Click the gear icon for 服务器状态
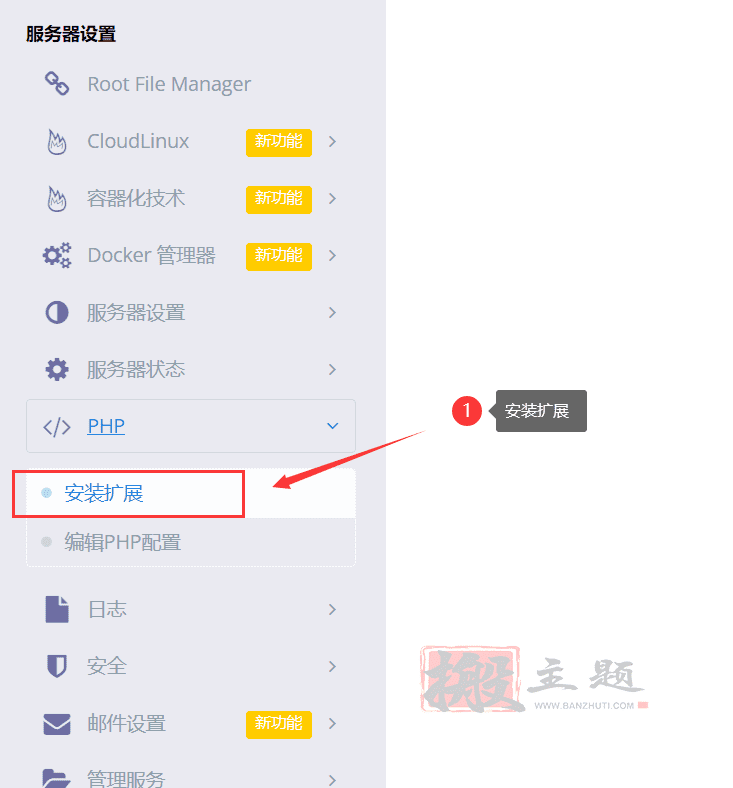Viewport: 733px width, 788px height. coord(57,369)
